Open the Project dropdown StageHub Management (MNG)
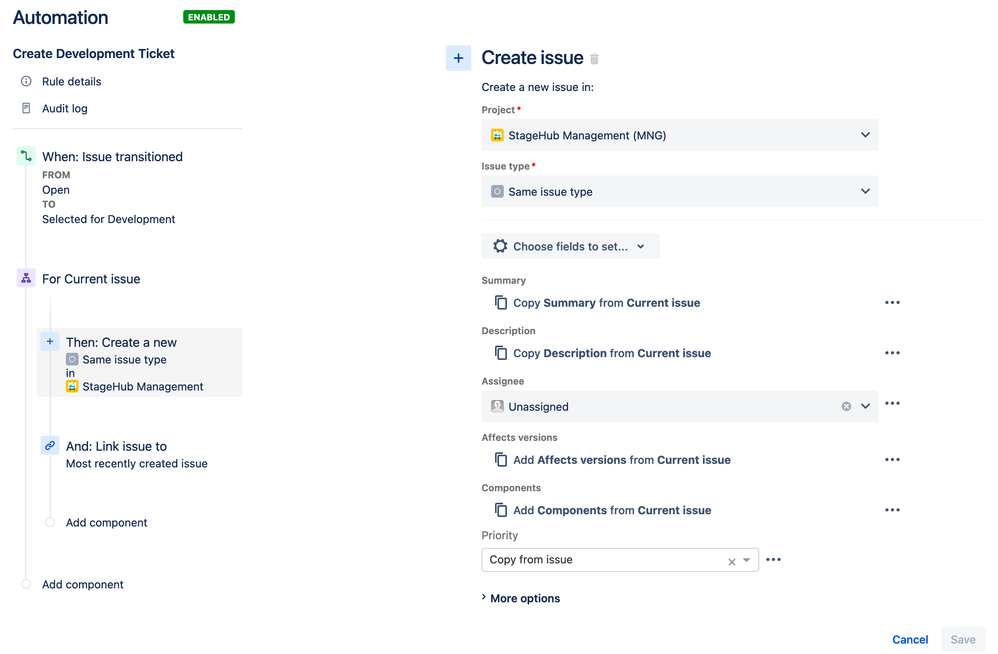 (x=679, y=135)
